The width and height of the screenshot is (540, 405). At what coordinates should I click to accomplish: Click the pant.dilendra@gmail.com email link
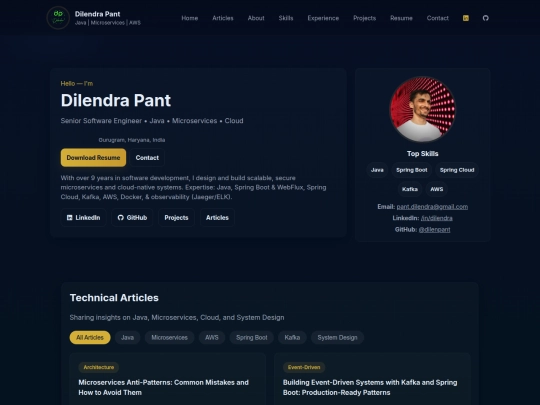(x=432, y=207)
